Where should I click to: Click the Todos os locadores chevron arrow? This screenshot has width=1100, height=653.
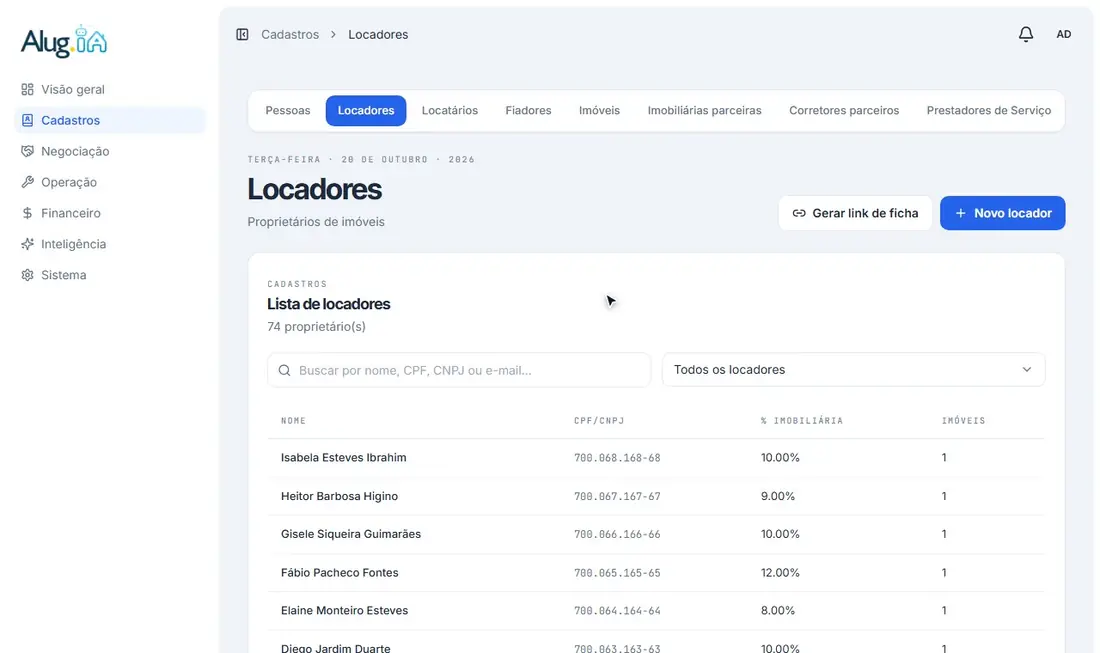tap(1026, 370)
